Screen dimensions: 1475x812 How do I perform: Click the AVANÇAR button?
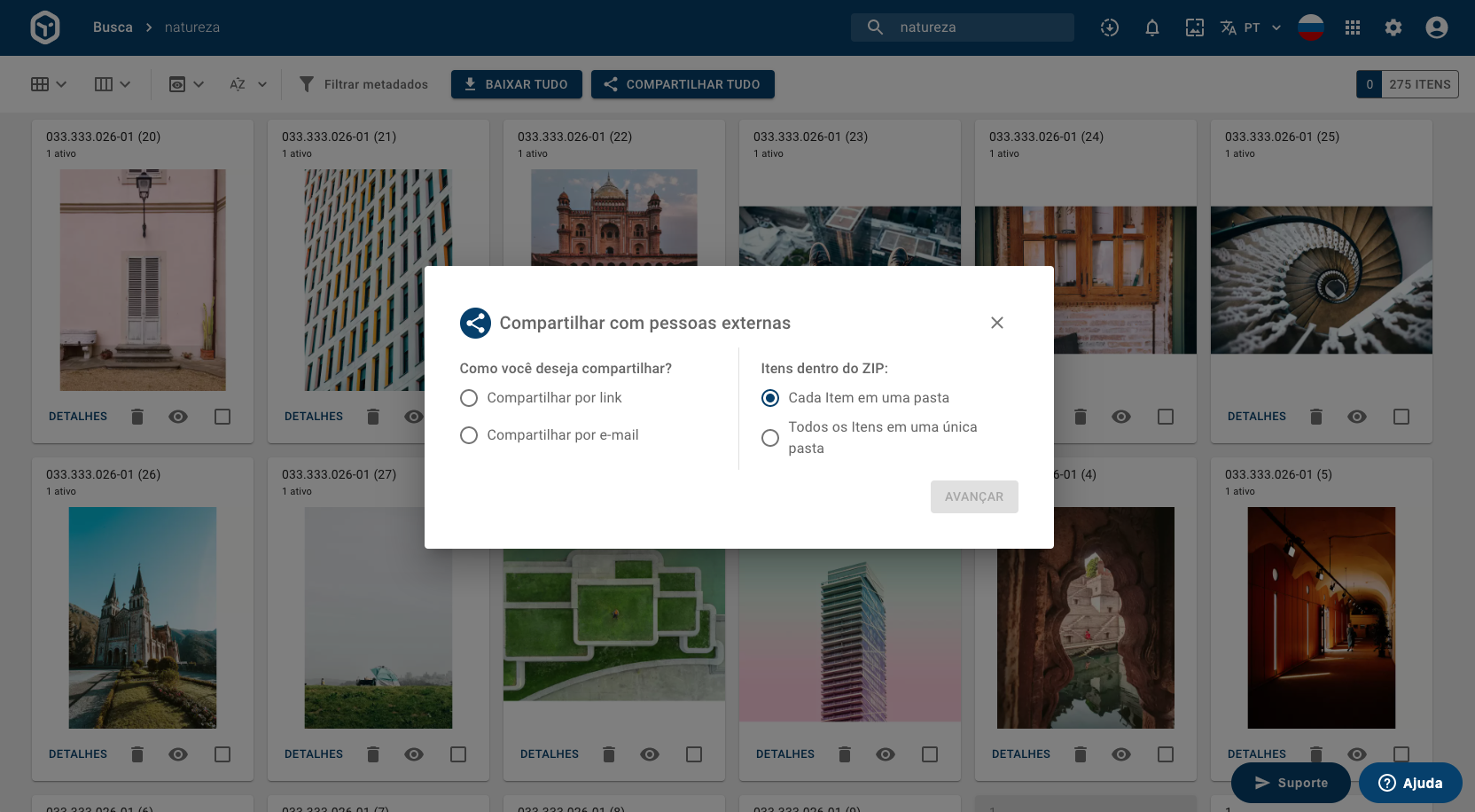974,497
